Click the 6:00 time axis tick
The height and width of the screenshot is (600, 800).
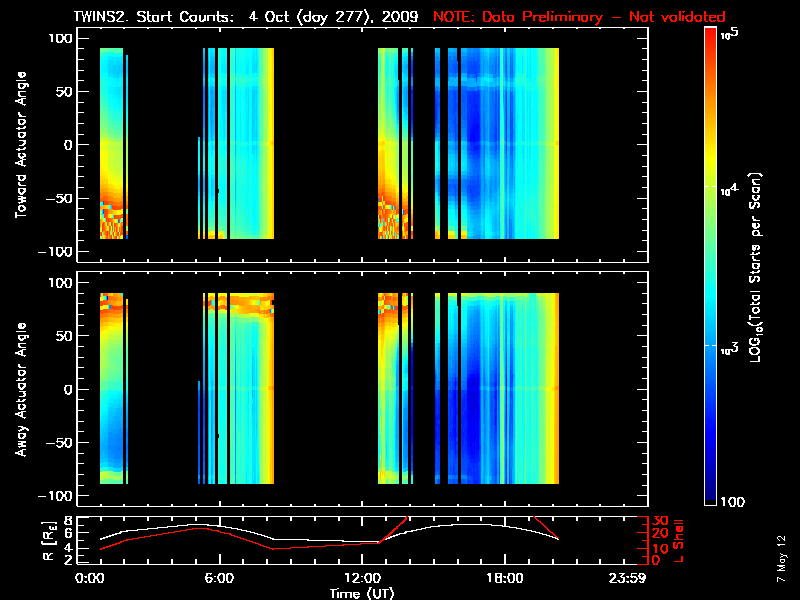click(219, 578)
